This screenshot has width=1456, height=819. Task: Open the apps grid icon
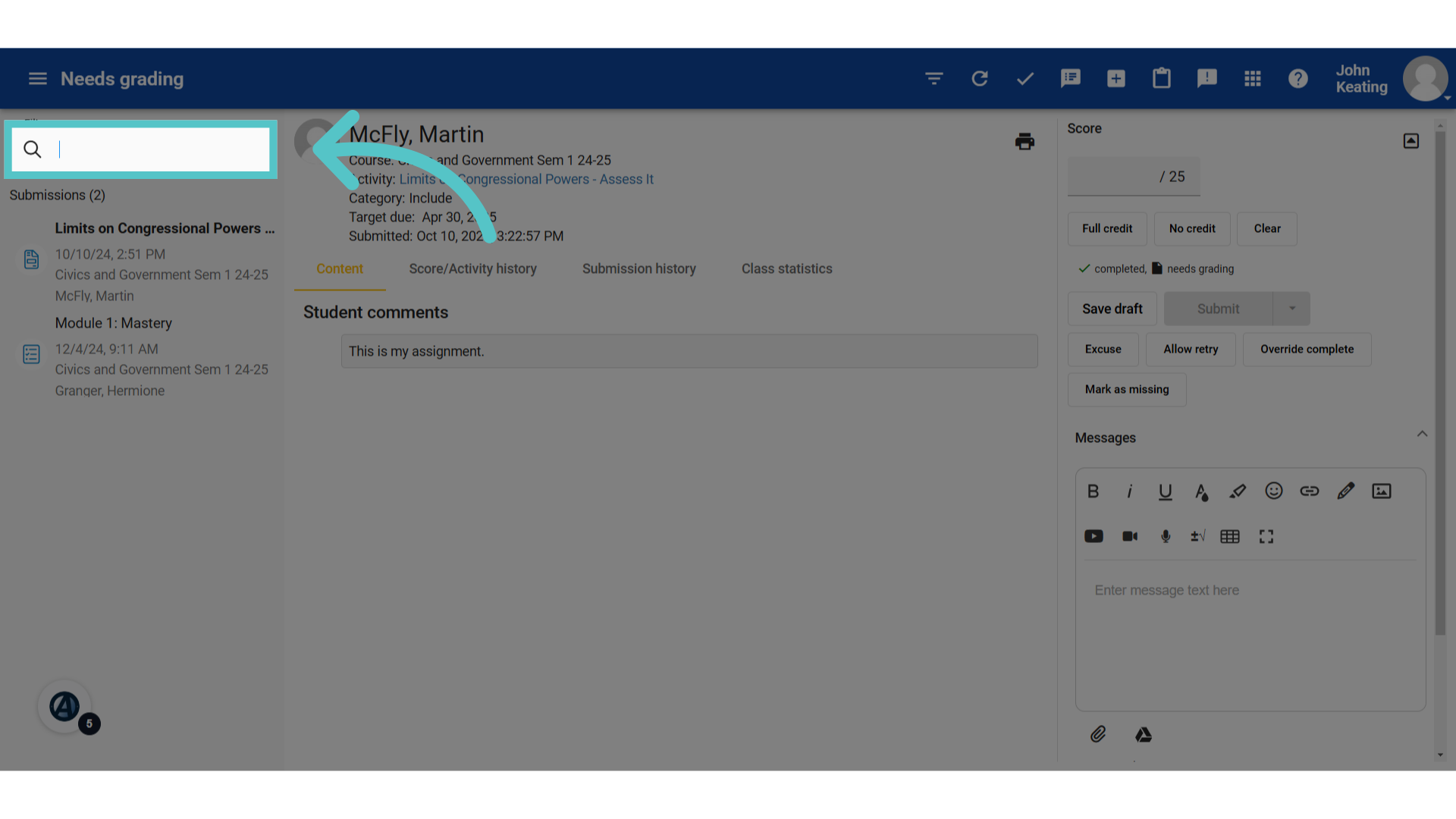1253,78
